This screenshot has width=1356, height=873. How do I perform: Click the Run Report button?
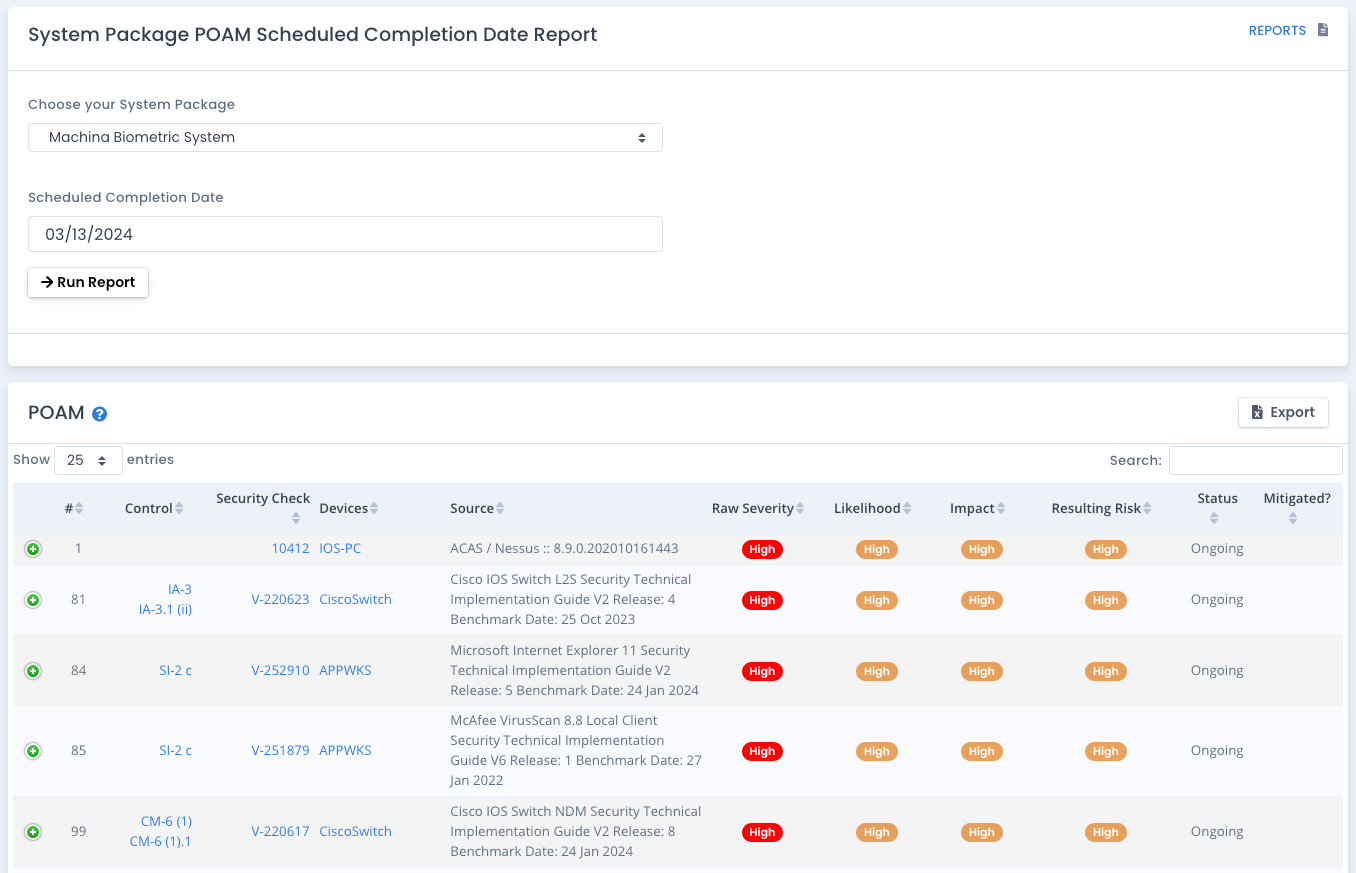click(88, 282)
